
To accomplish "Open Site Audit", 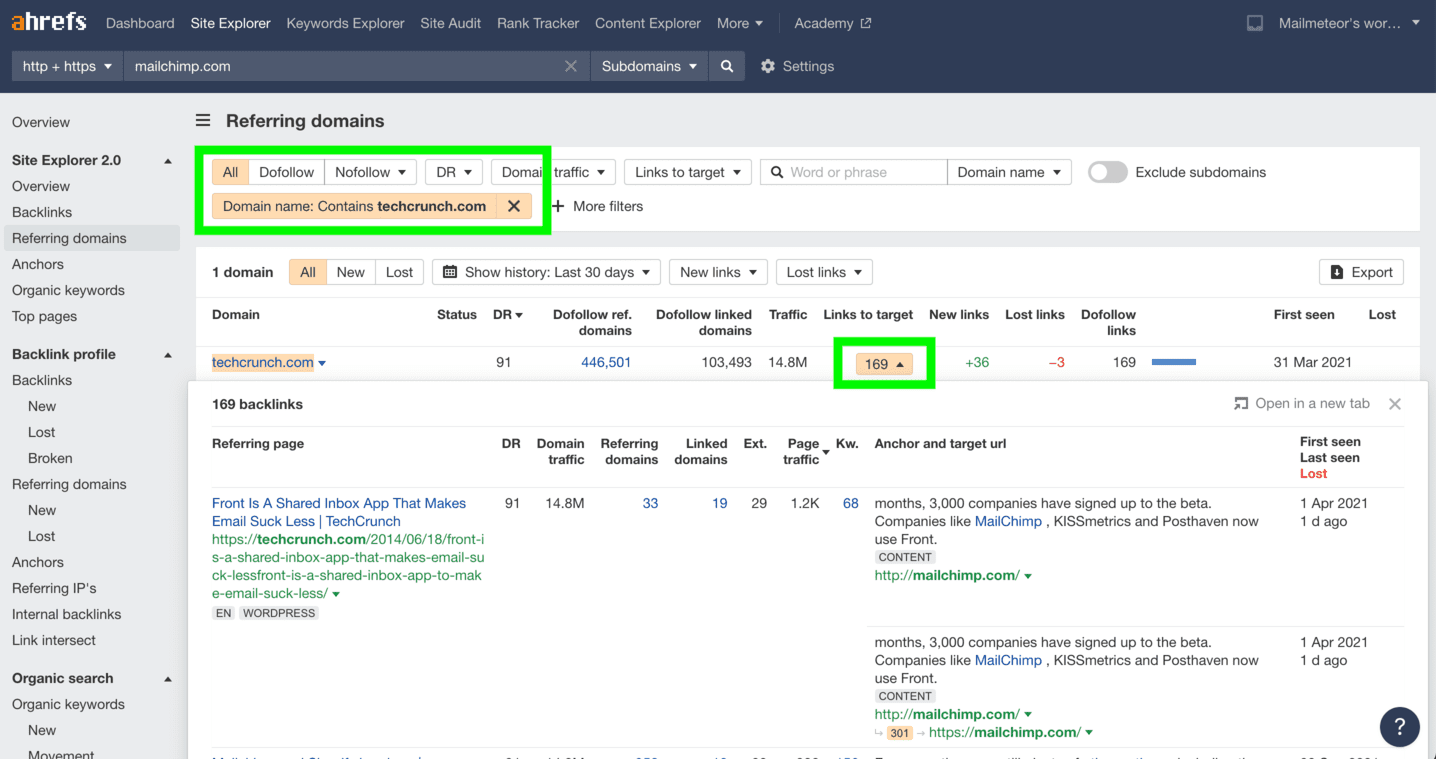I will pyautogui.click(x=450, y=23).
